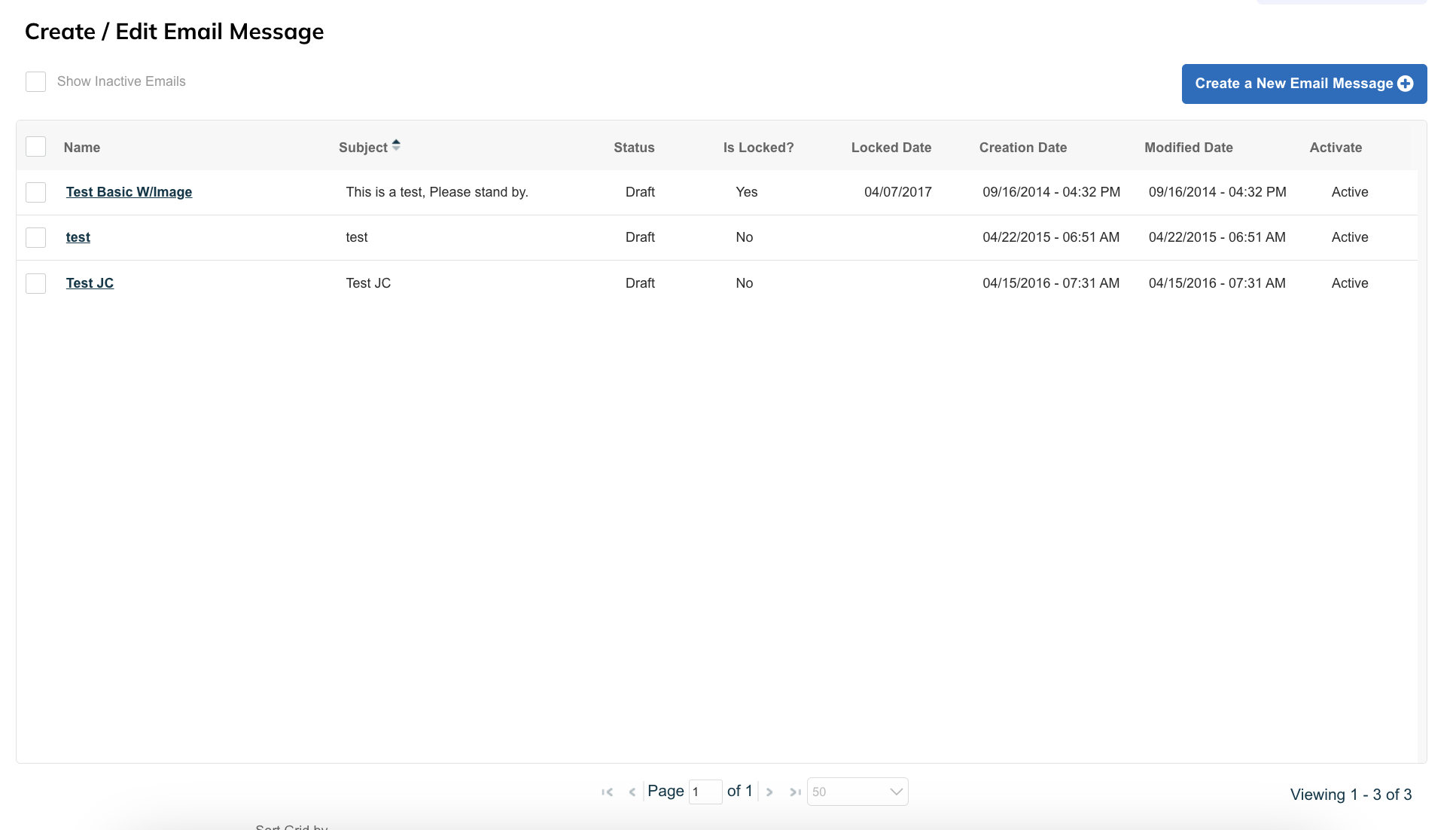The height and width of the screenshot is (830, 1456).
Task: Select checkbox for Test JC row
Action: (x=35, y=283)
